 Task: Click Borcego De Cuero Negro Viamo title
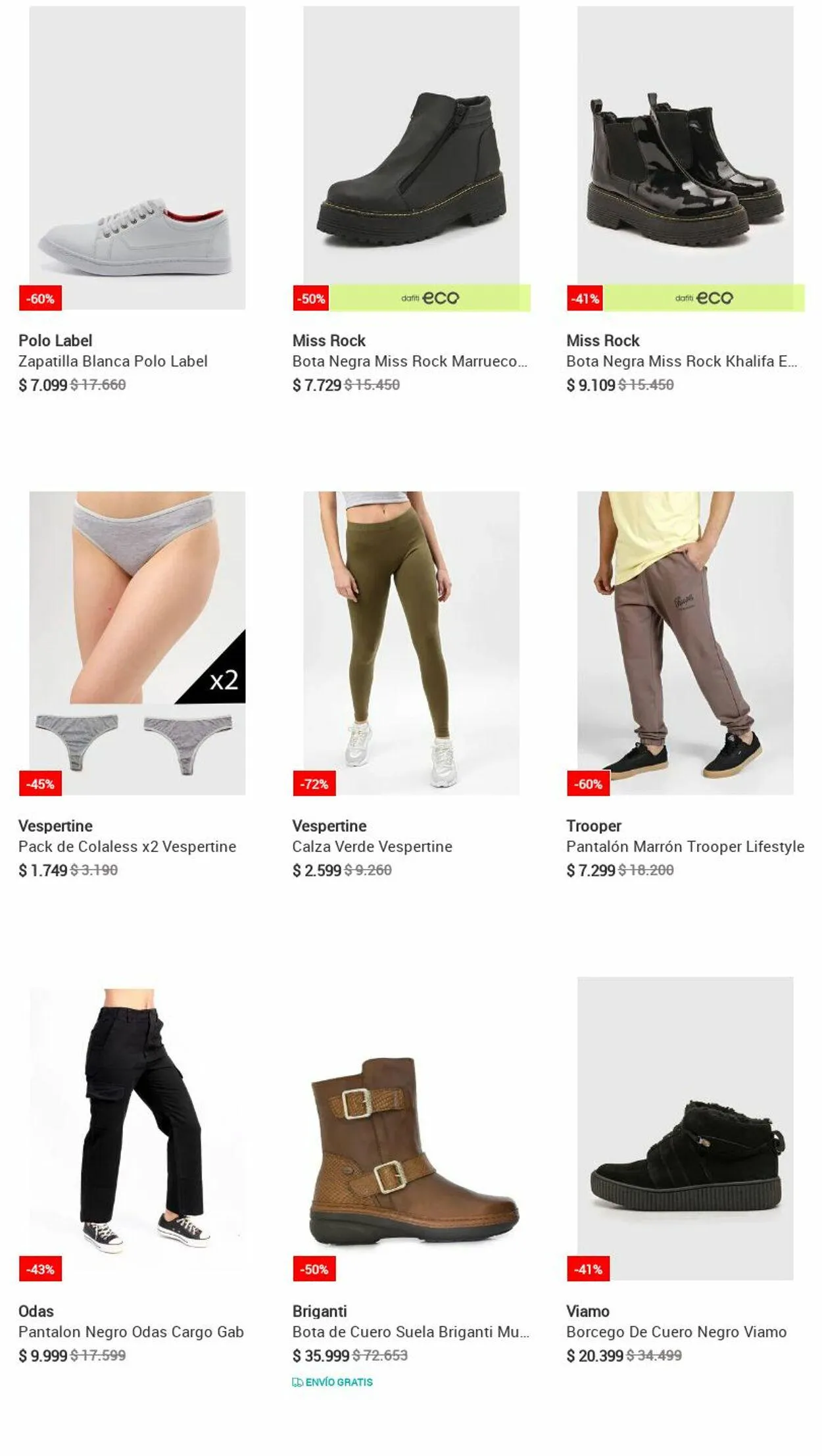click(677, 1332)
